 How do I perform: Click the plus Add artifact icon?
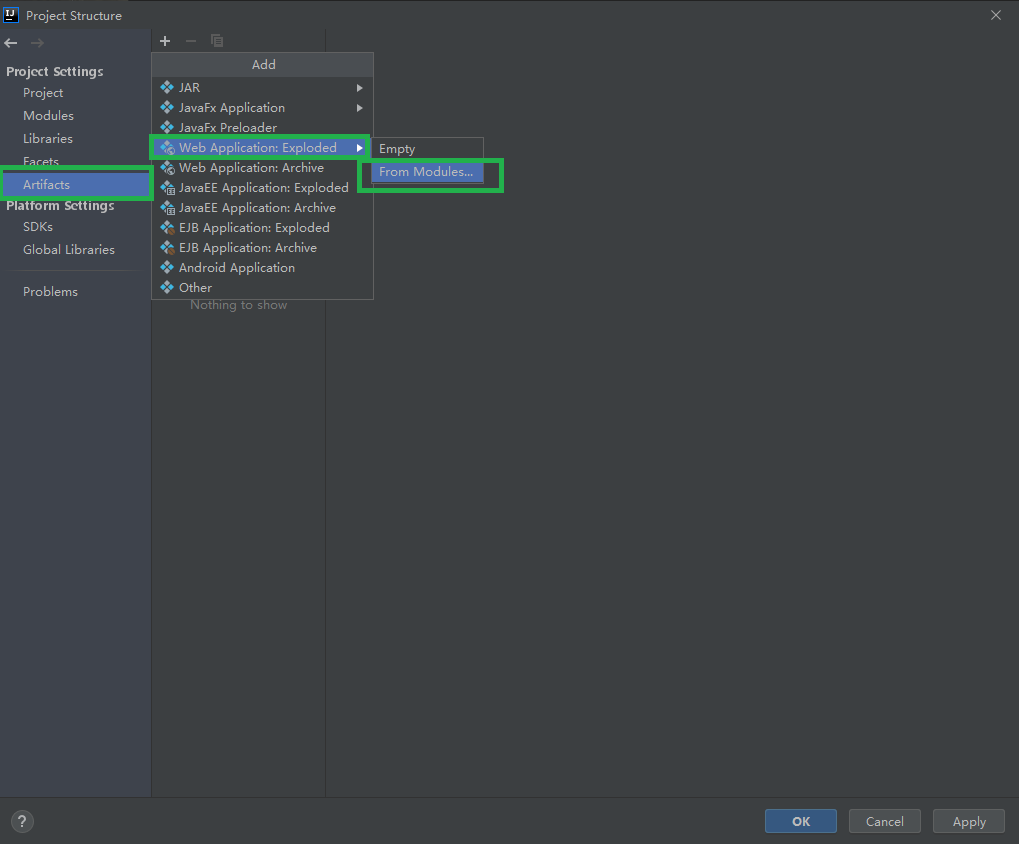[x=165, y=41]
